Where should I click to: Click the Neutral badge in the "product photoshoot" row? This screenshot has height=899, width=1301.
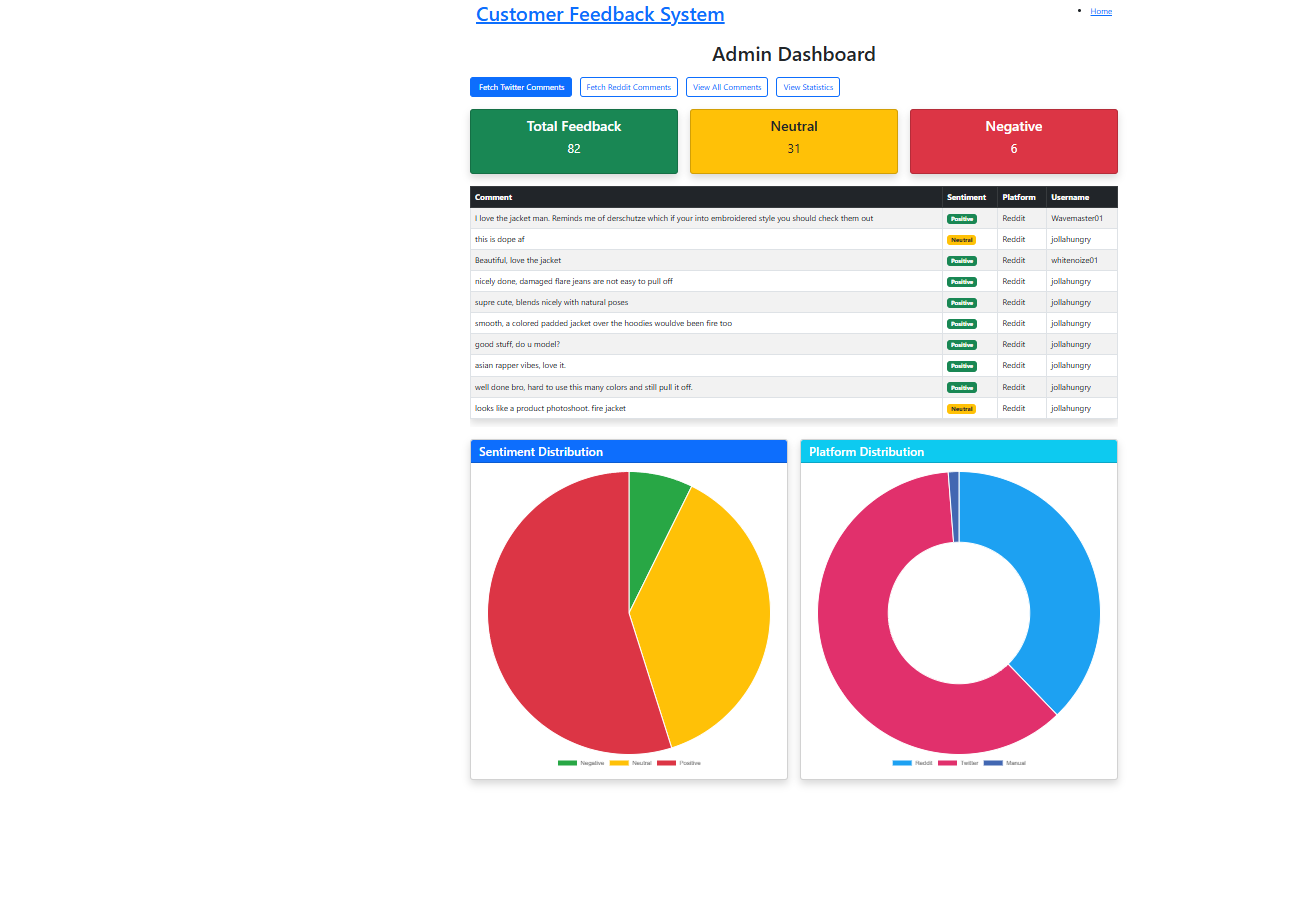[x=961, y=409]
